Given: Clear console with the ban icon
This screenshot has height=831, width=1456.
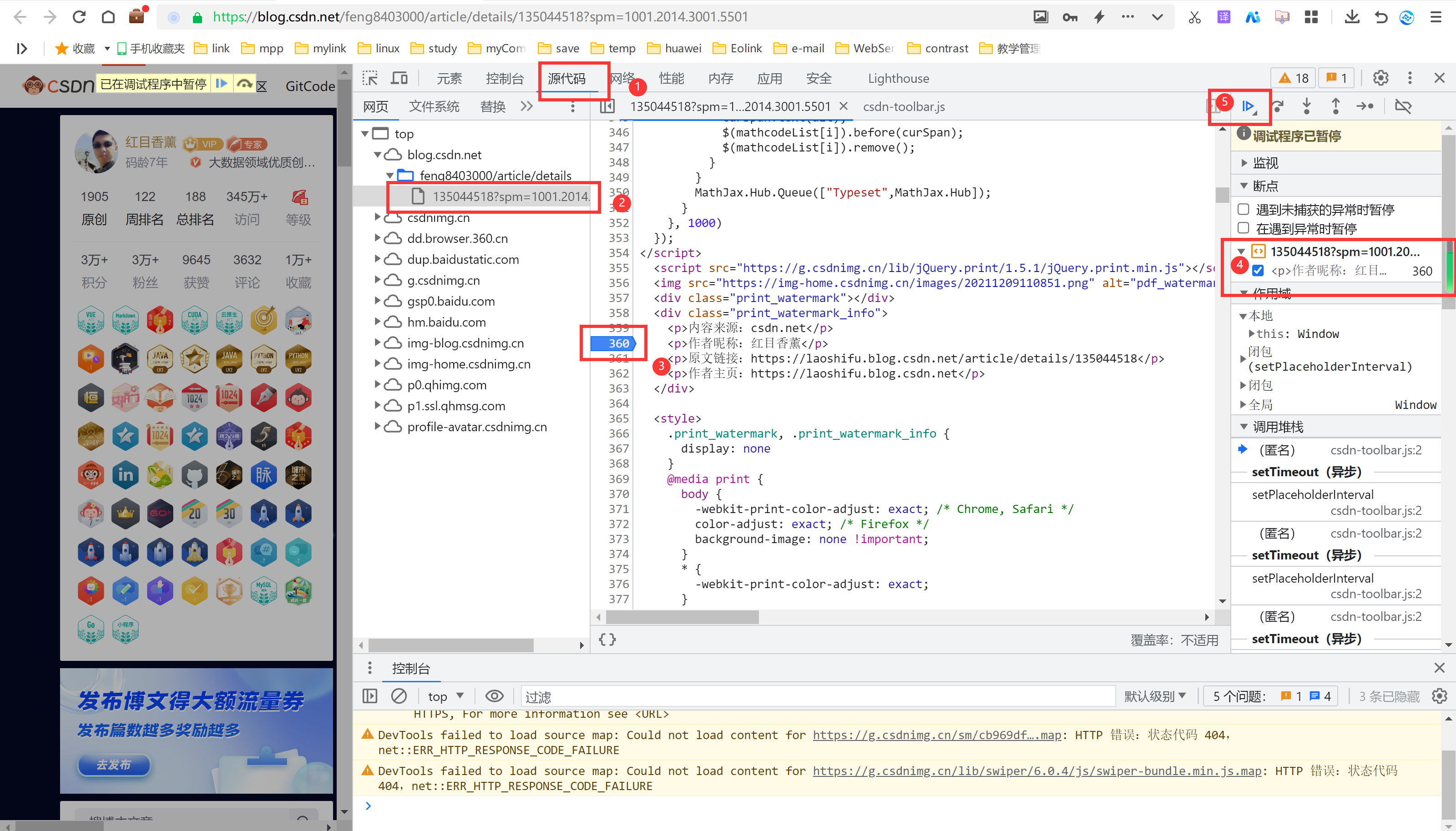Looking at the screenshot, I should click(x=399, y=696).
